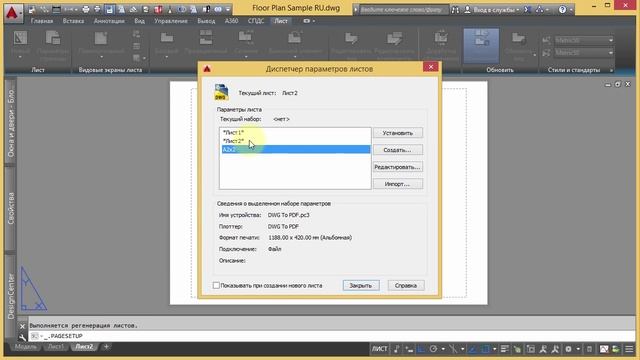
Task: Open the Вывод ribbon tab
Action: point(206,21)
